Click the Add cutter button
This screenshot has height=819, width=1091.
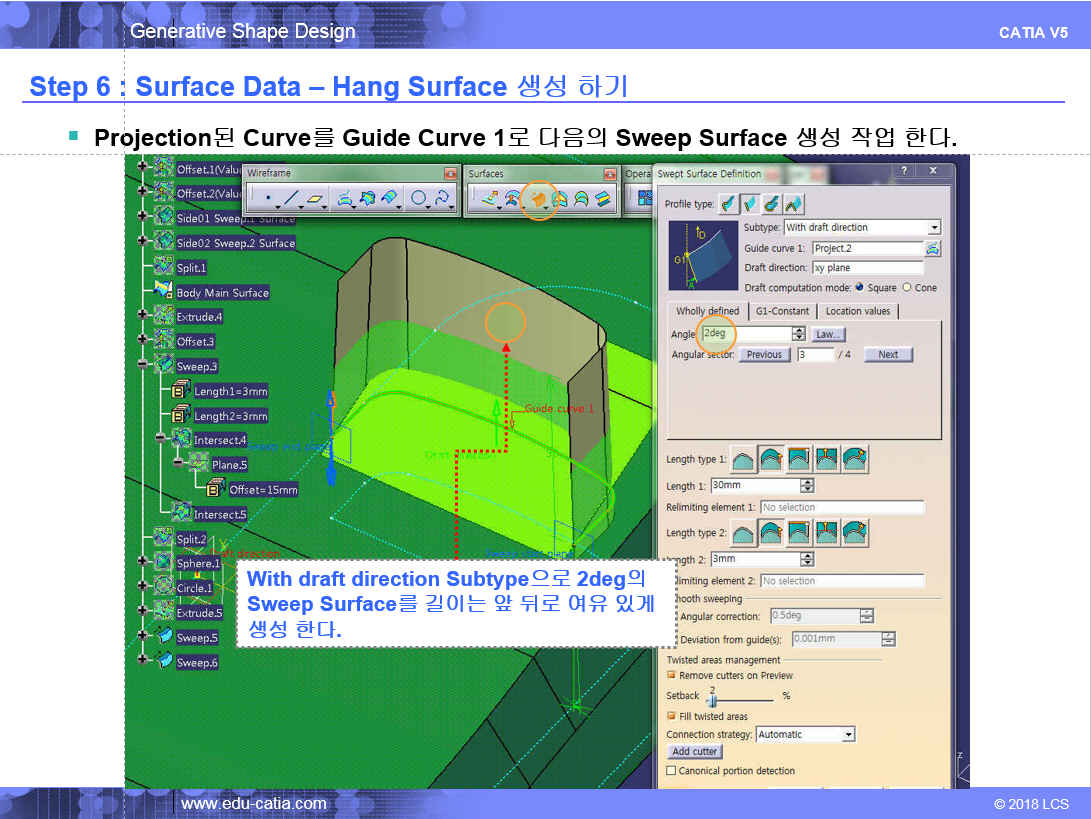tap(694, 752)
